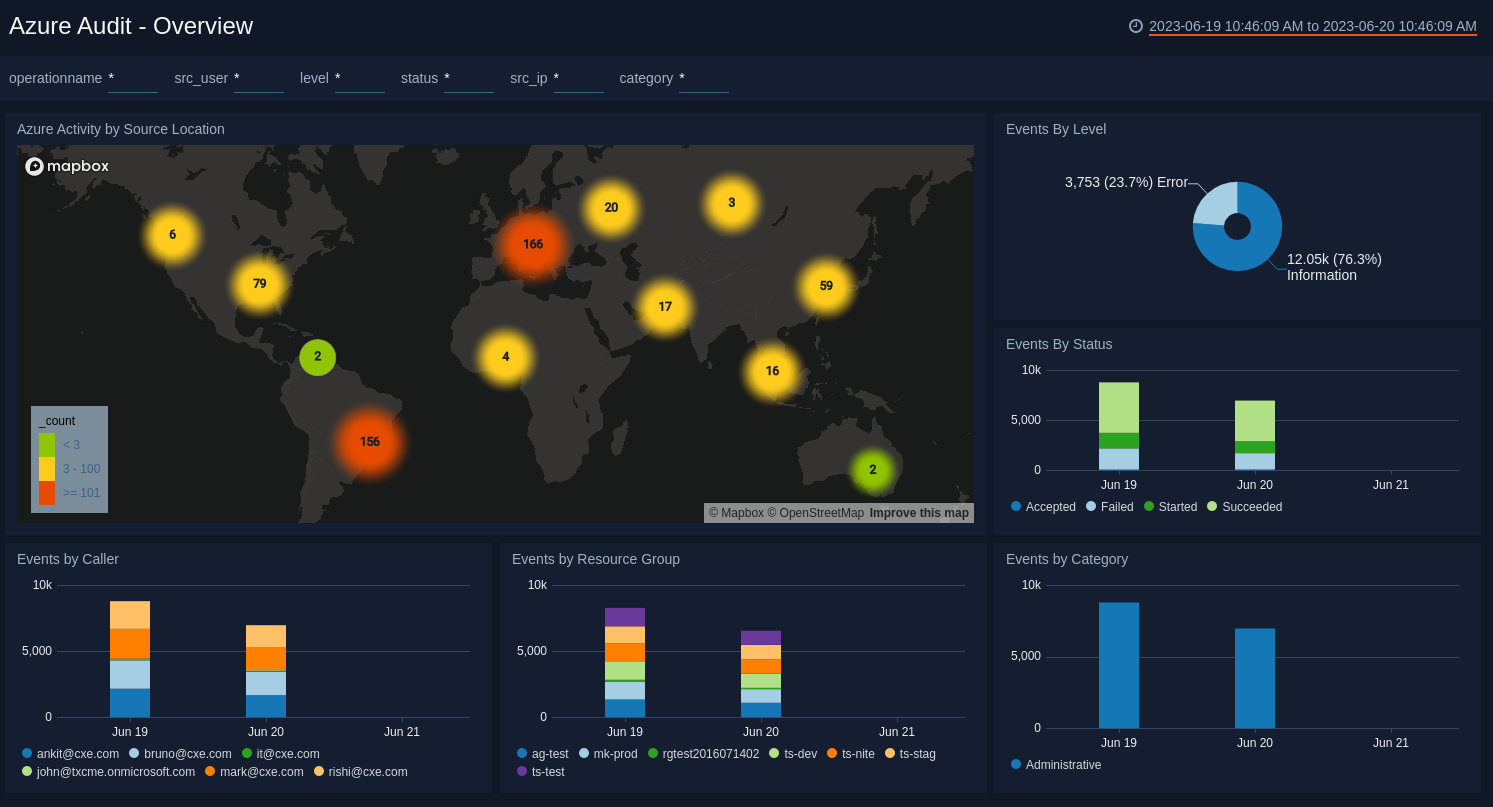Click the Jun 19 bar in Events by Category

[x=1119, y=665]
